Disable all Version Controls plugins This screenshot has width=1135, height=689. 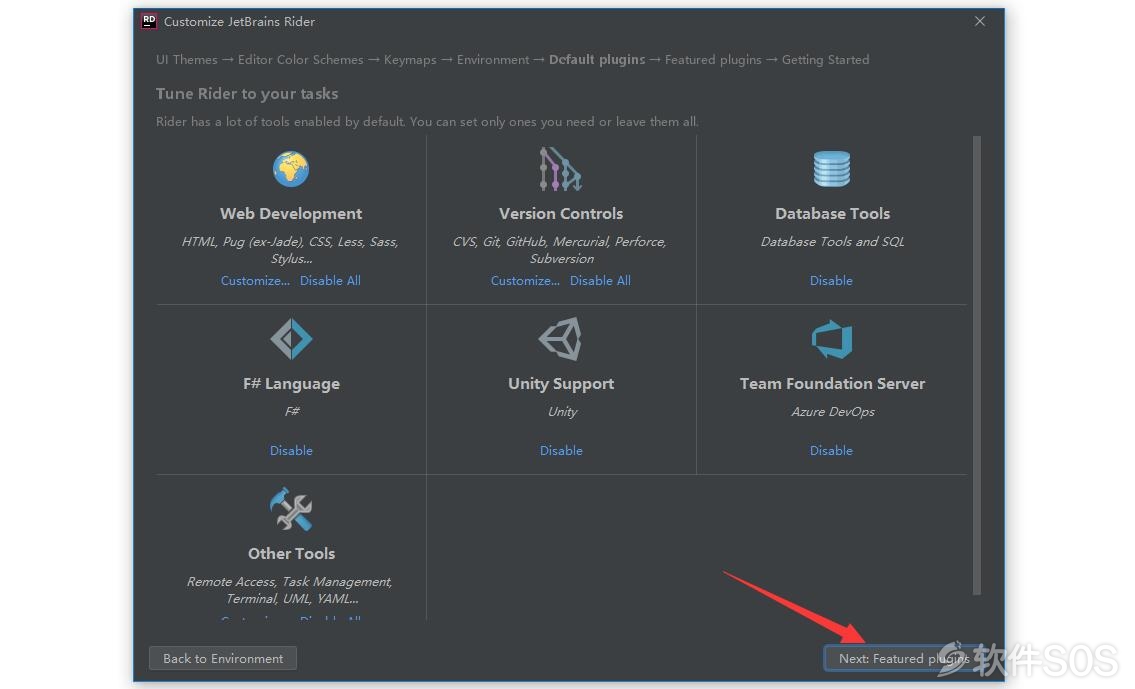[600, 281]
